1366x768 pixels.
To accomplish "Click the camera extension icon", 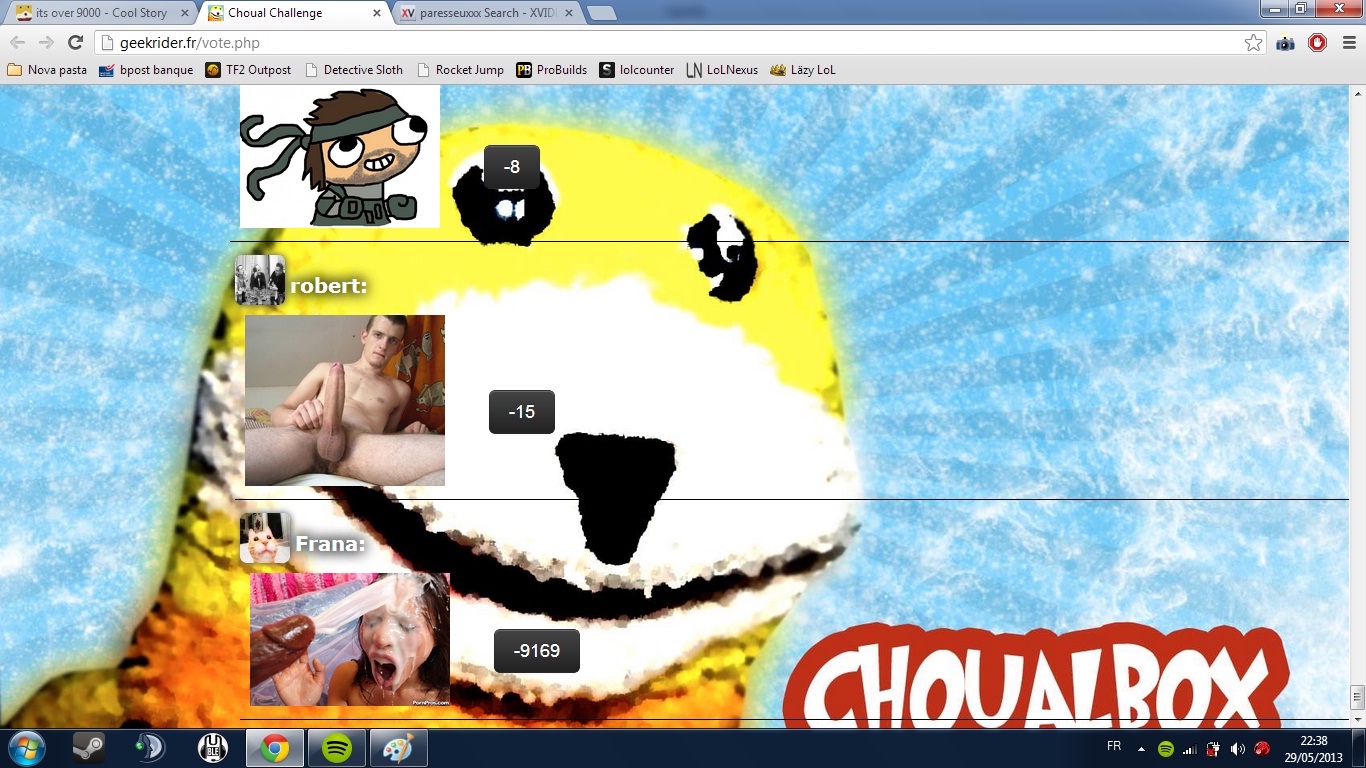I will tap(1285, 43).
